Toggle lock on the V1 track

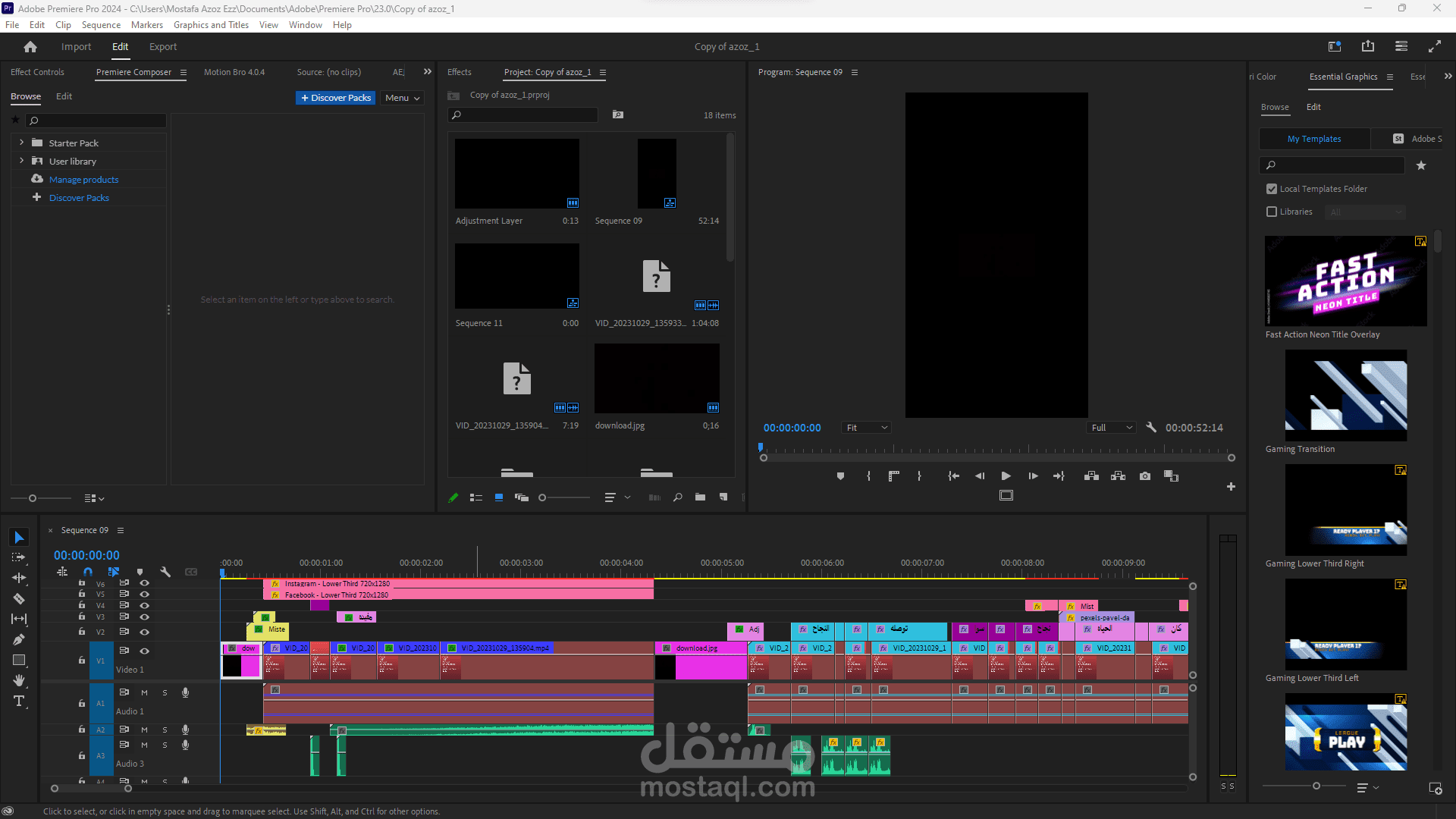click(81, 660)
